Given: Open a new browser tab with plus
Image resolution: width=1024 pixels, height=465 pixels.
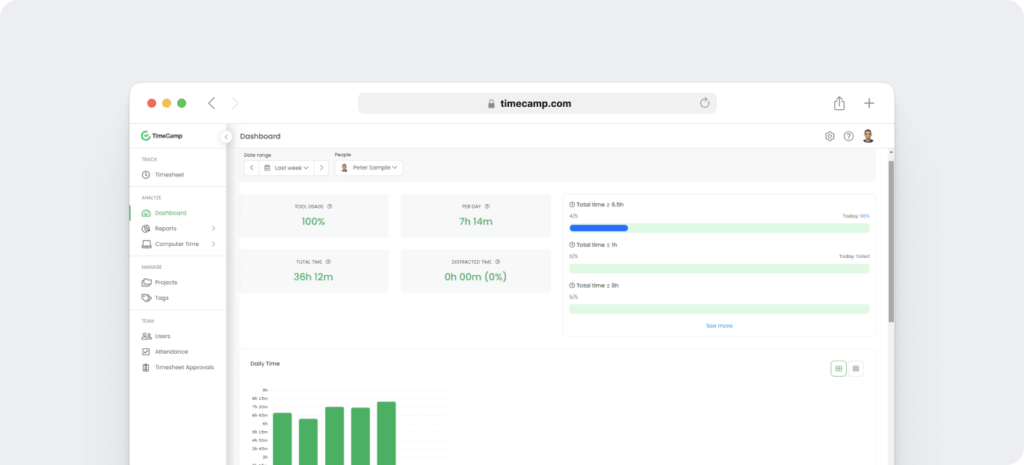Looking at the screenshot, I should (869, 103).
